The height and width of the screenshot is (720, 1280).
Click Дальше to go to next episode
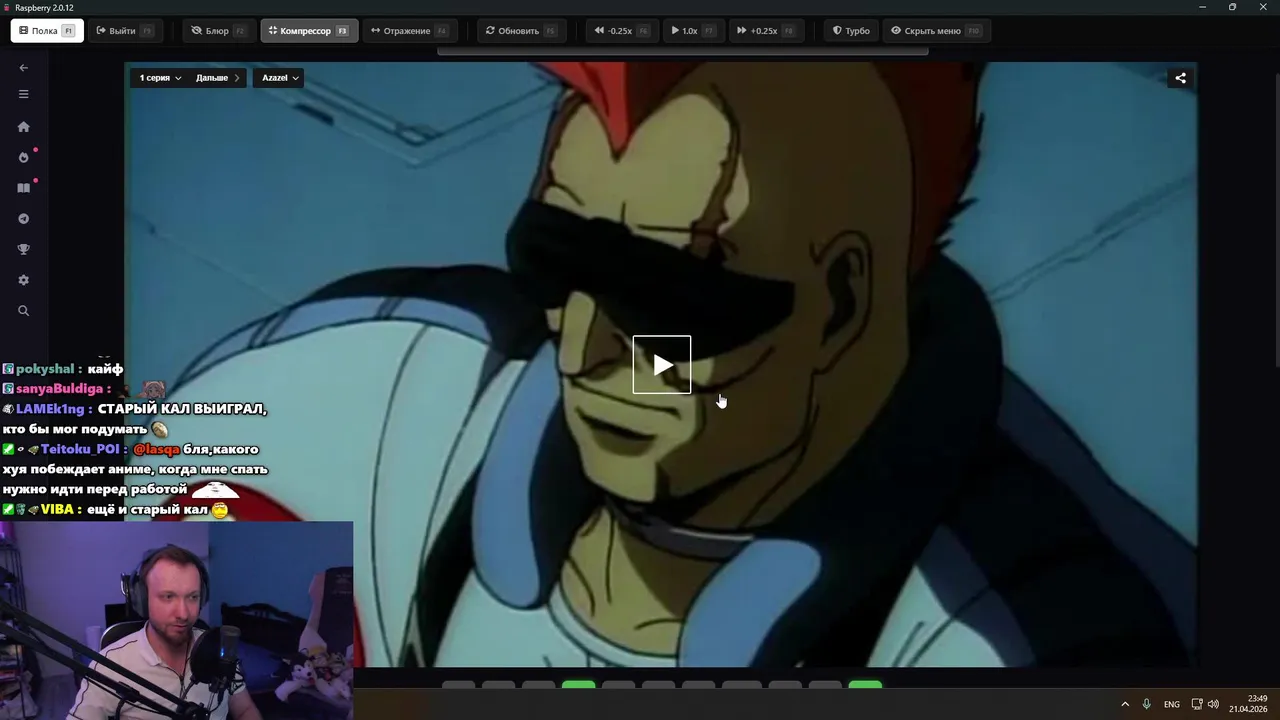218,78
